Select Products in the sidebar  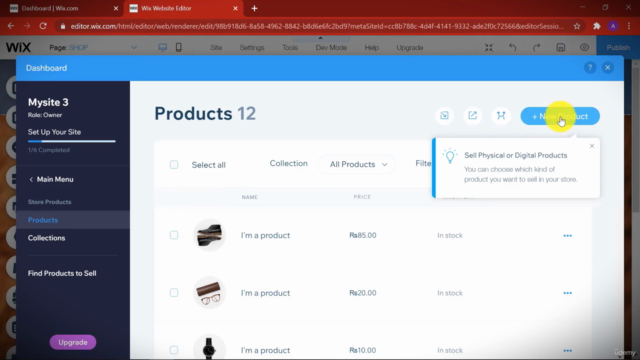tap(73, 220)
